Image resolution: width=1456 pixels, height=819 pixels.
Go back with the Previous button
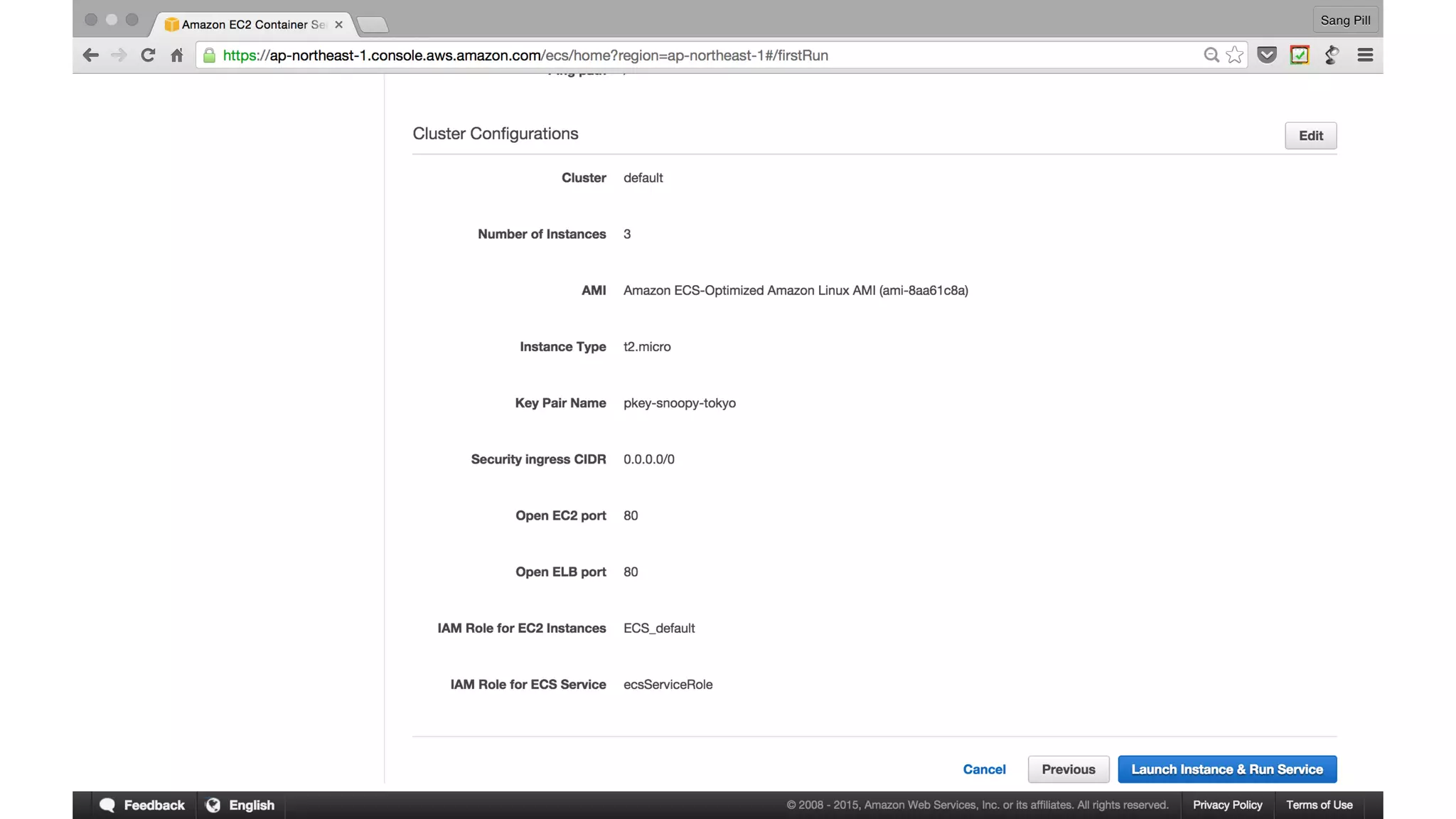(x=1068, y=769)
